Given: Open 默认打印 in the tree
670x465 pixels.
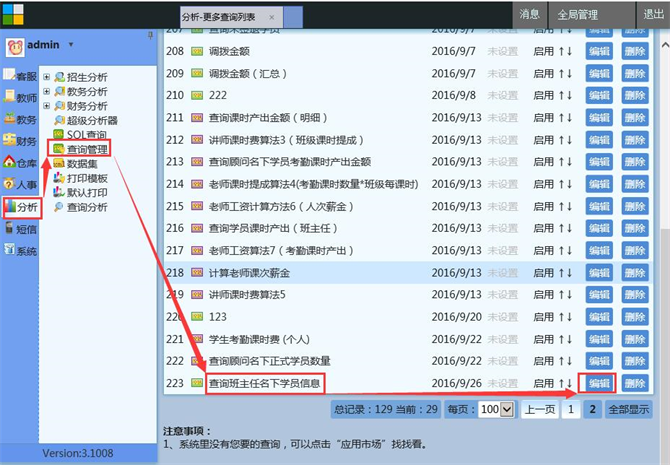Looking at the screenshot, I should click(80, 193).
